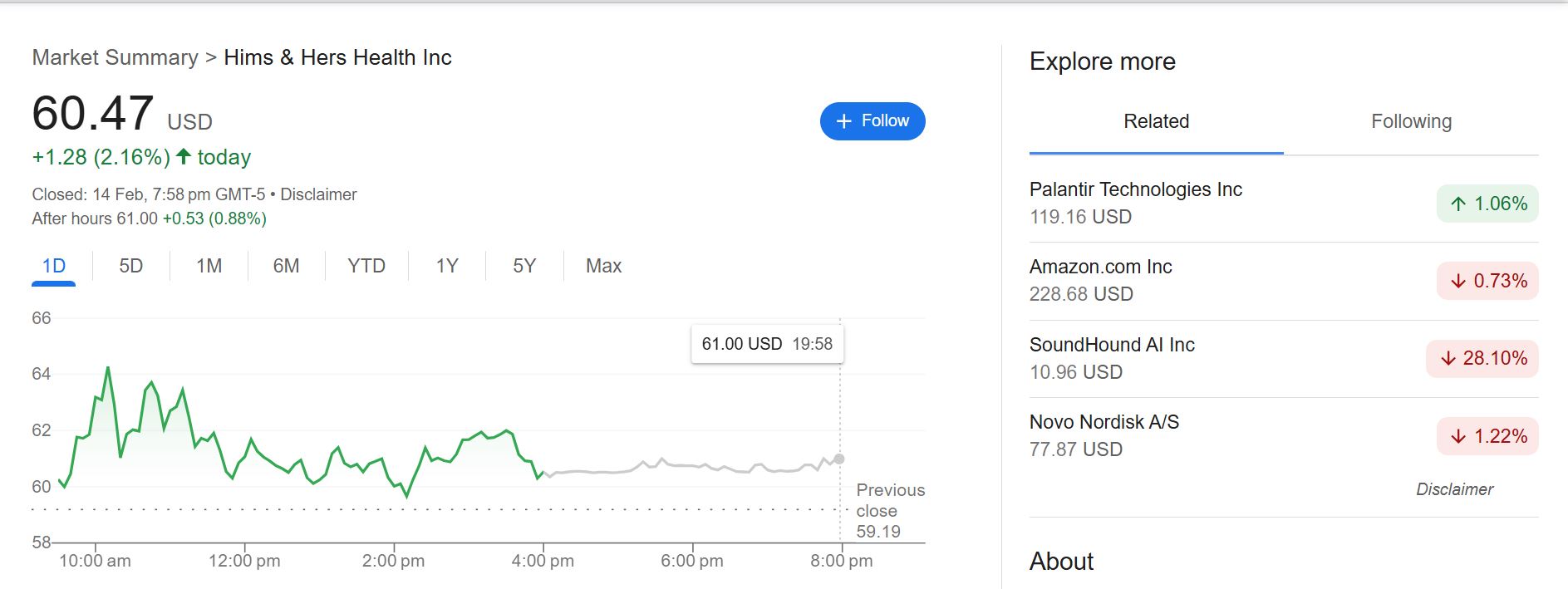The image size is (1568, 589).
Task: Click Amazon's red 0.73% down arrow badge
Action: (1487, 281)
